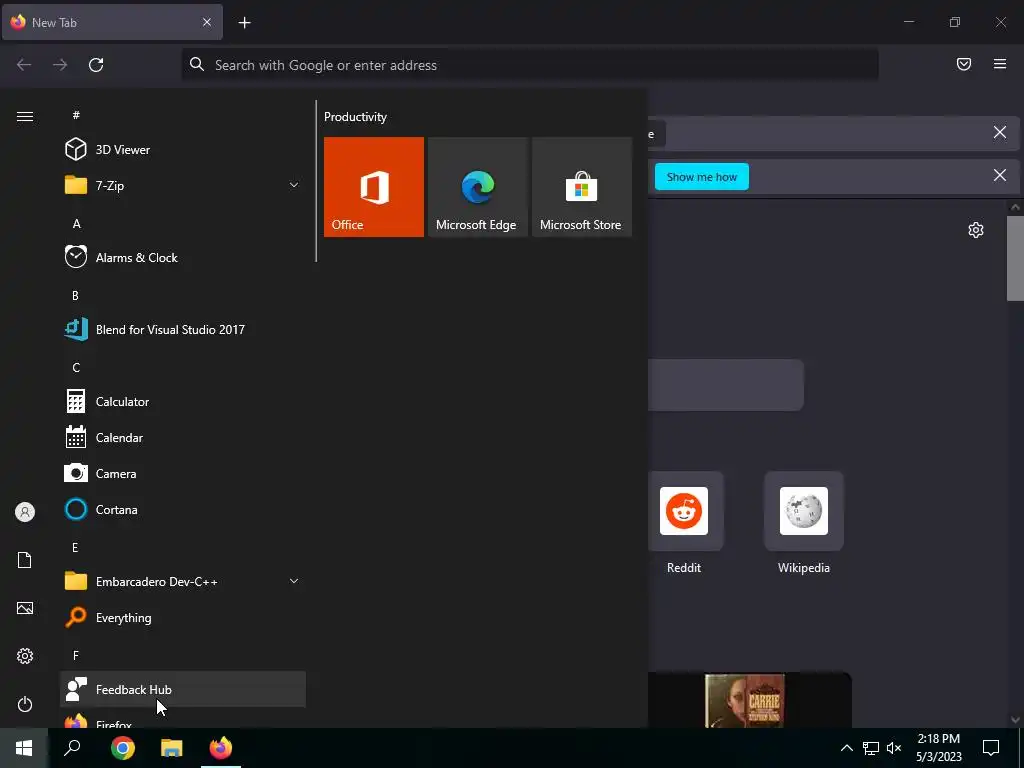Expand the Embarcadero Dev-C++ folder chevron
1024x768 pixels.
click(x=294, y=581)
